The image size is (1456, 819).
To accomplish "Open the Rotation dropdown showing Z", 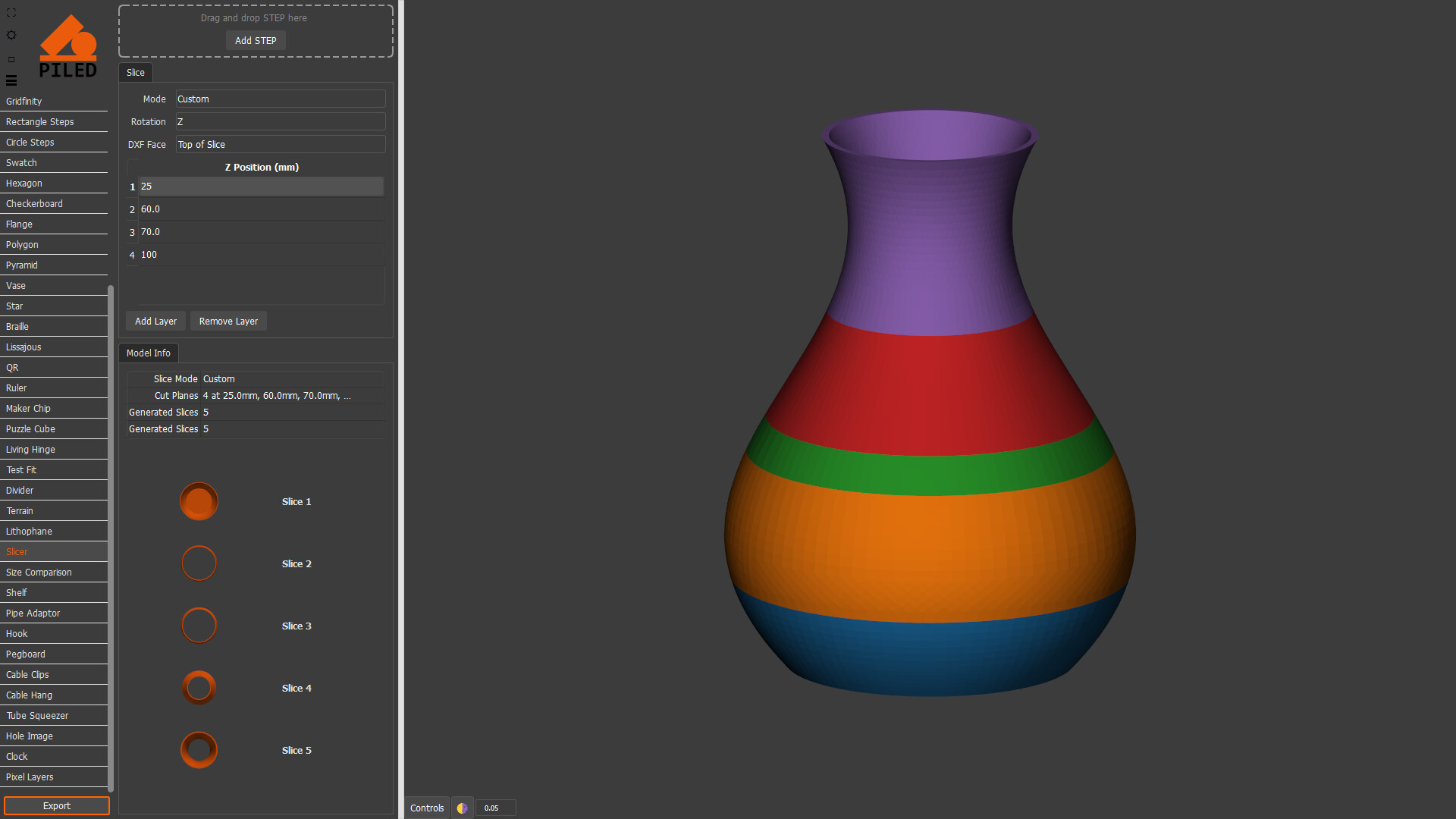I will pyautogui.click(x=280, y=122).
